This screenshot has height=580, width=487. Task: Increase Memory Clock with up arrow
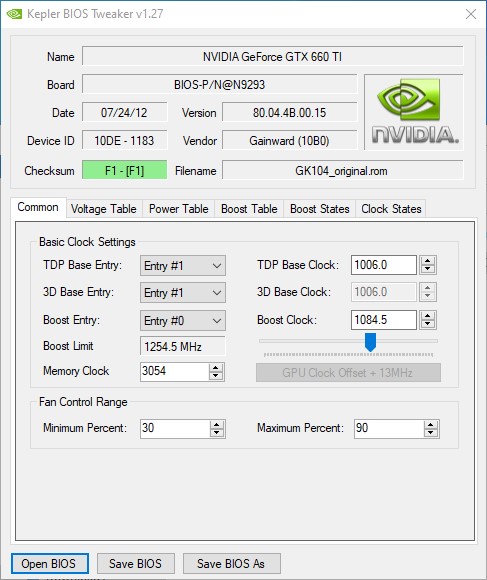pyautogui.click(x=216, y=367)
